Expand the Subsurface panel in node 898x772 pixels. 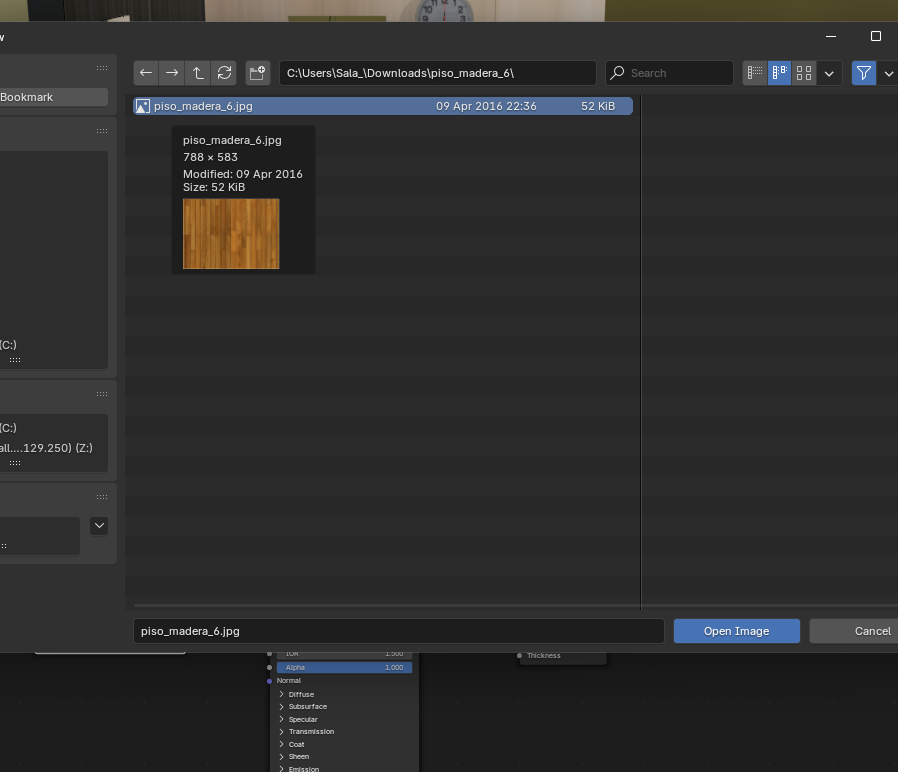(x=308, y=707)
